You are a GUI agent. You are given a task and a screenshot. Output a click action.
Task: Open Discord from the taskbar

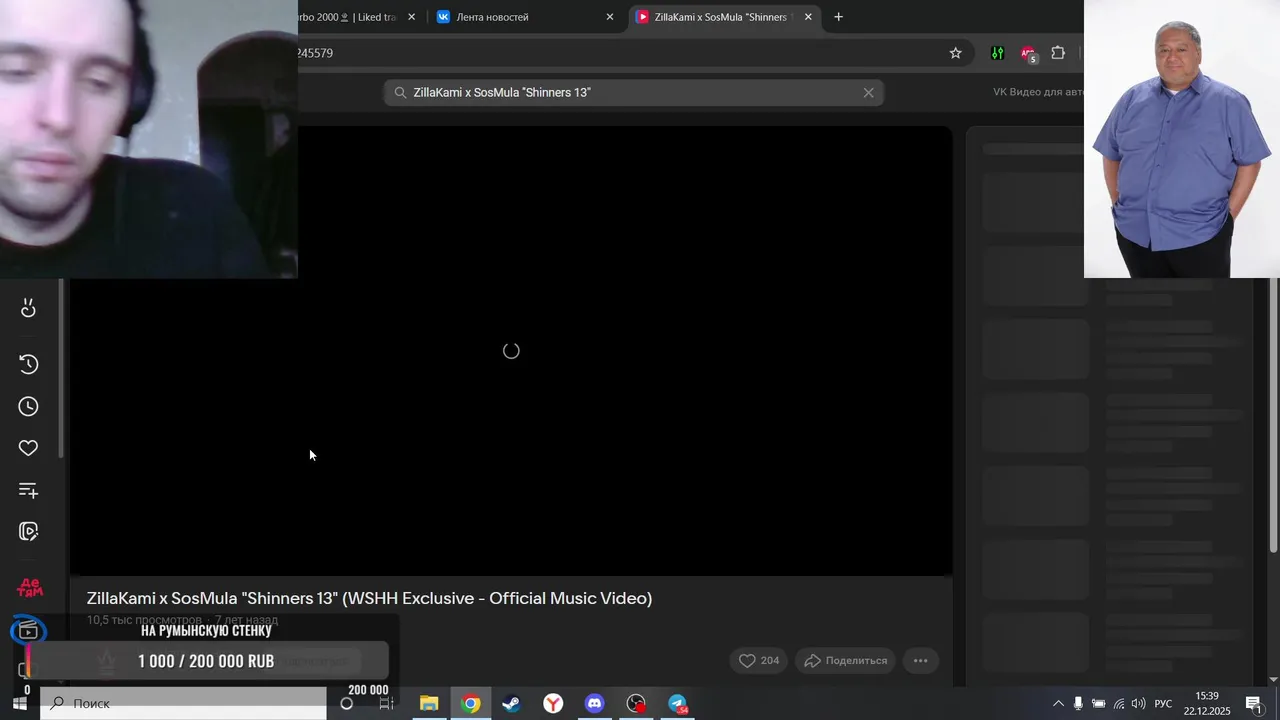coord(594,703)
